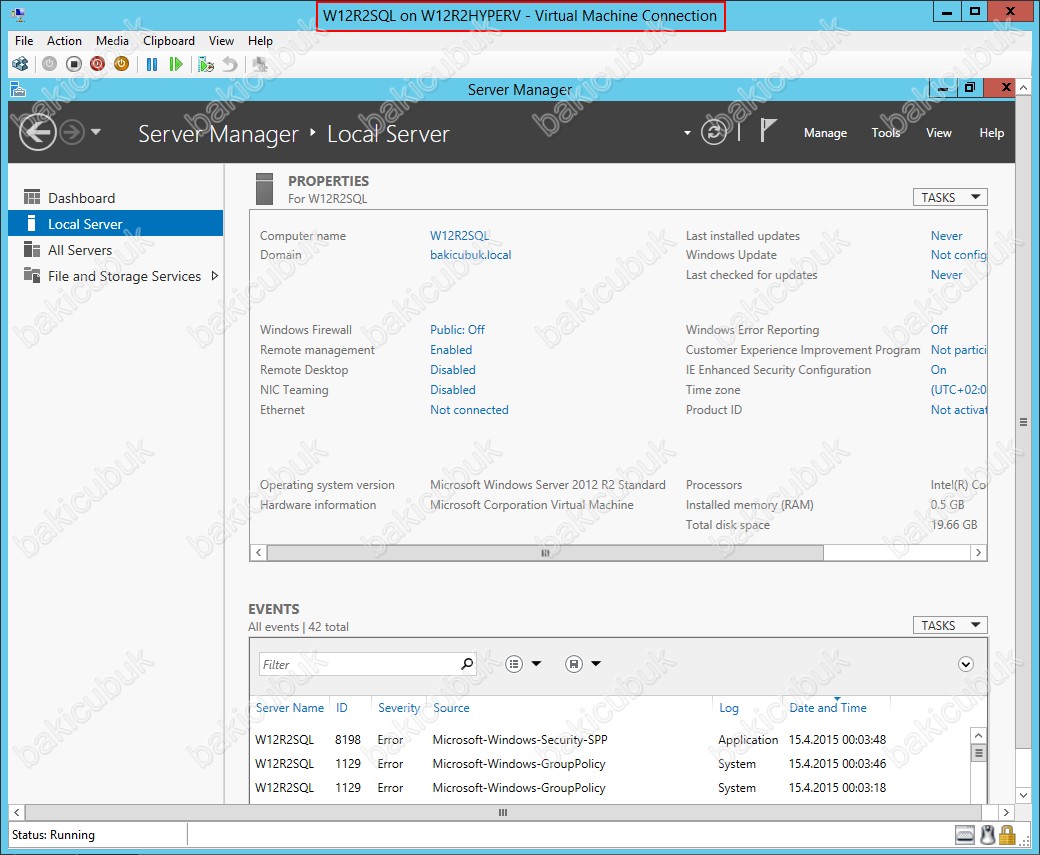Viewport: 1040px width, 855px height.
Task: Click VM window vertical scrollbar down arrow
Action: coord(1023,795)
